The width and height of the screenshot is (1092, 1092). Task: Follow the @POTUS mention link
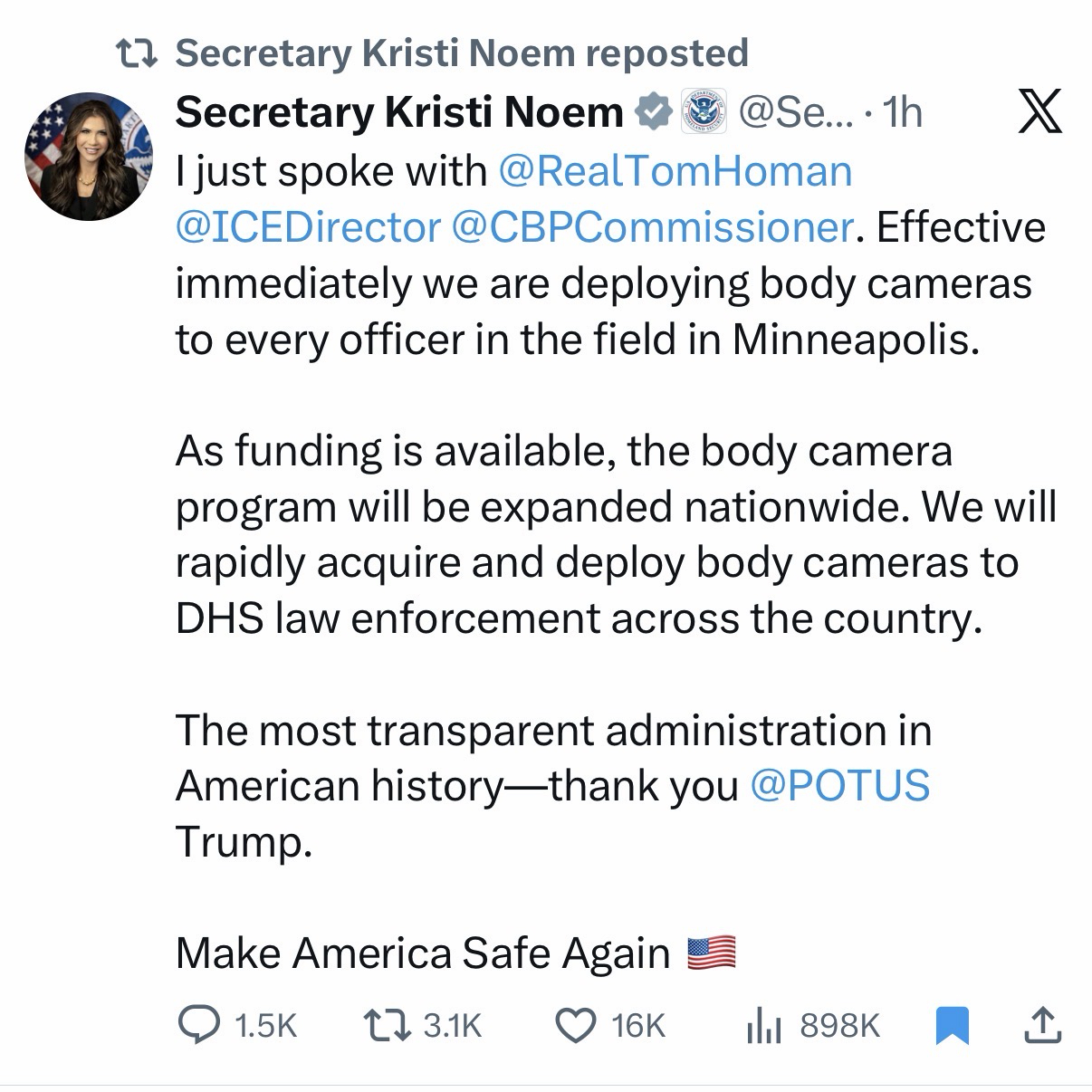coord(839,785)
